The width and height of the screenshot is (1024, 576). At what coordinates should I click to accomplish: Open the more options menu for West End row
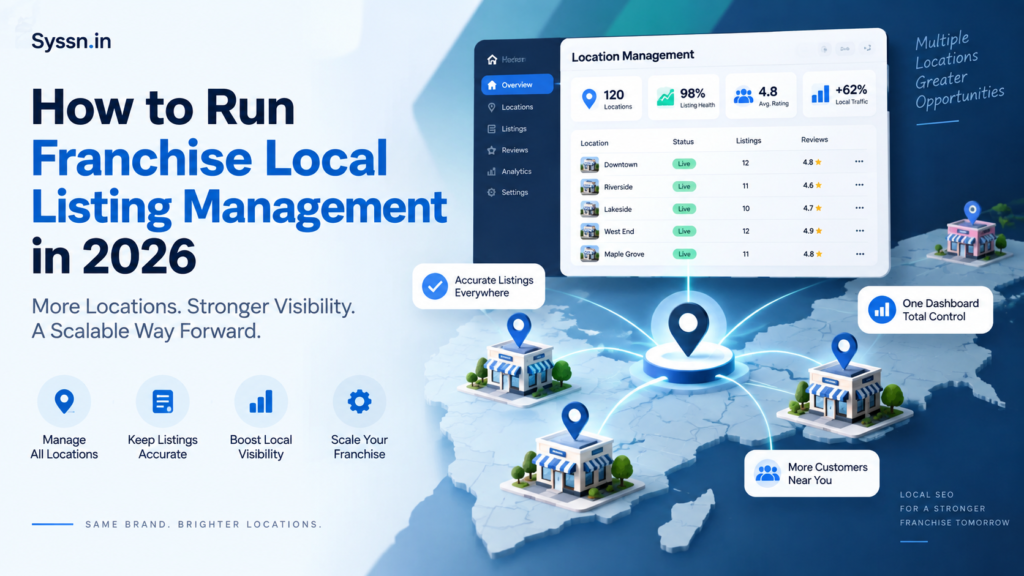[860, 231]
